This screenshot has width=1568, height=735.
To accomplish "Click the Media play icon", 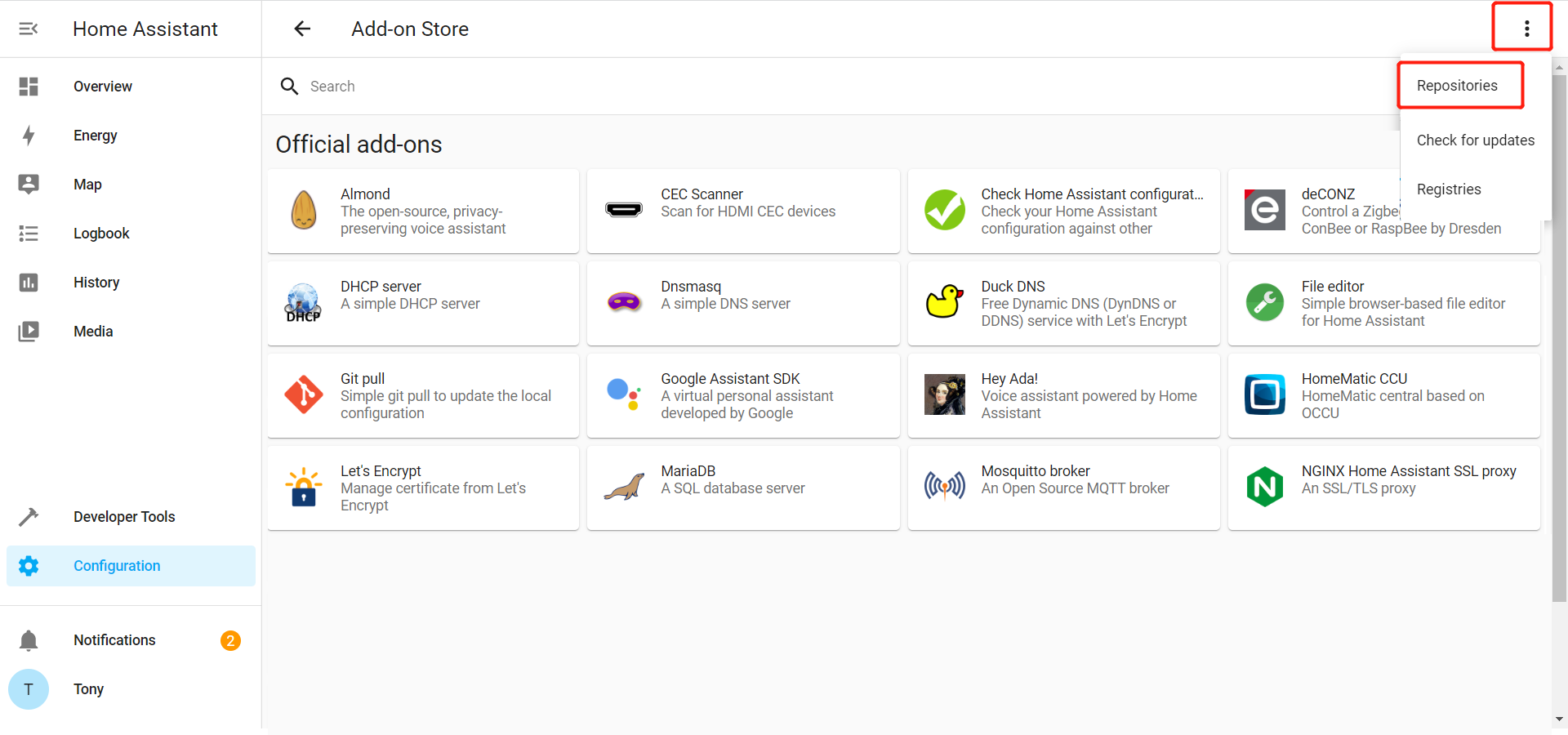I will click(x=29, y=331).
